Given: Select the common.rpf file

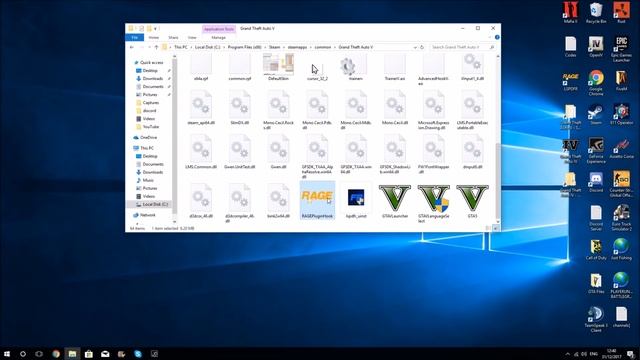Looking at the screenshot, I should 240,68.
